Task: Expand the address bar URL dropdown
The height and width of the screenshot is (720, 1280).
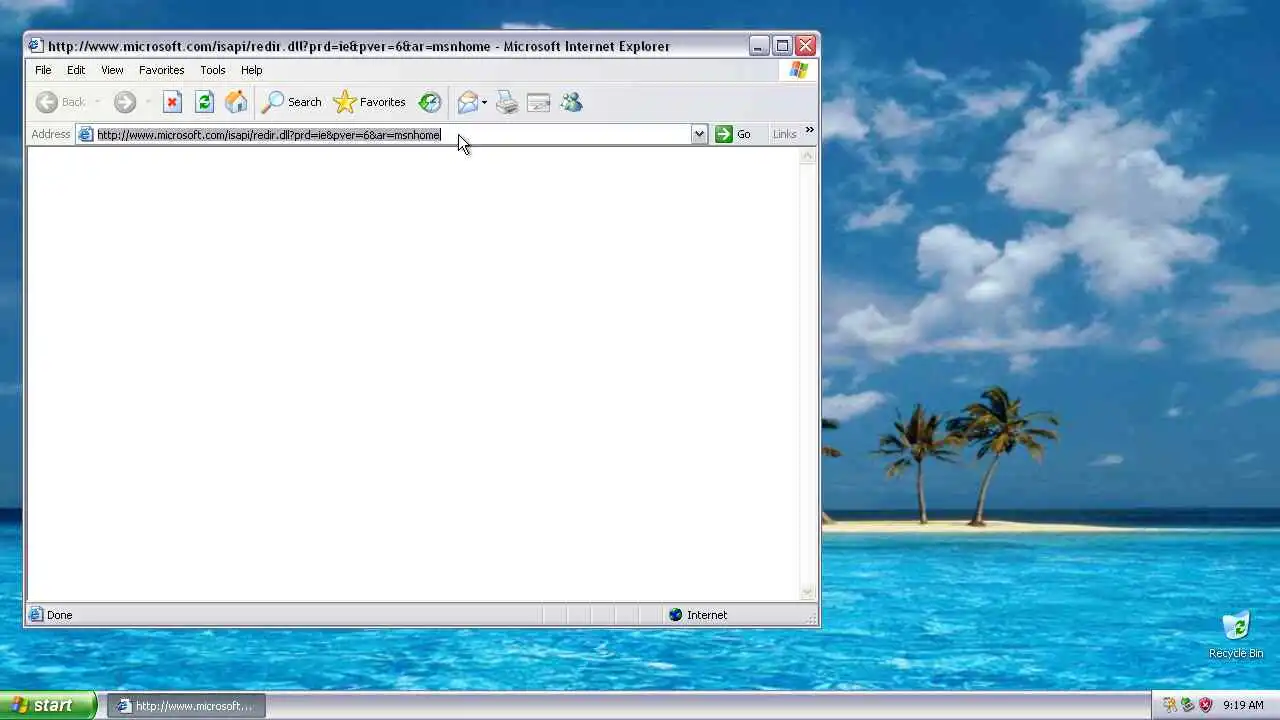Action: (699, 134)
